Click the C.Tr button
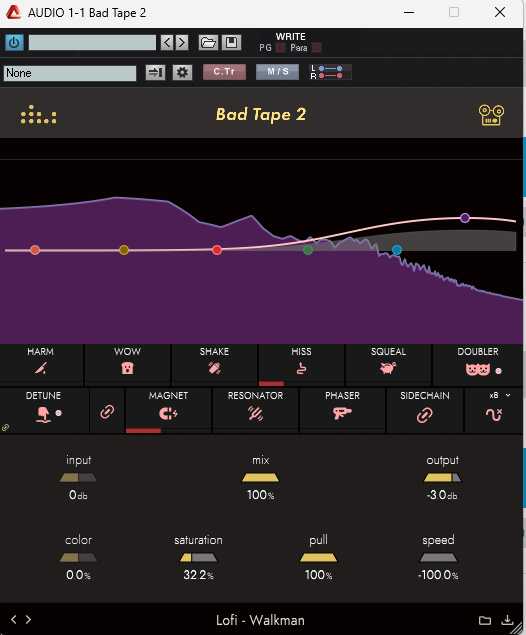This screenshot has width=526, height=635. 224,72
